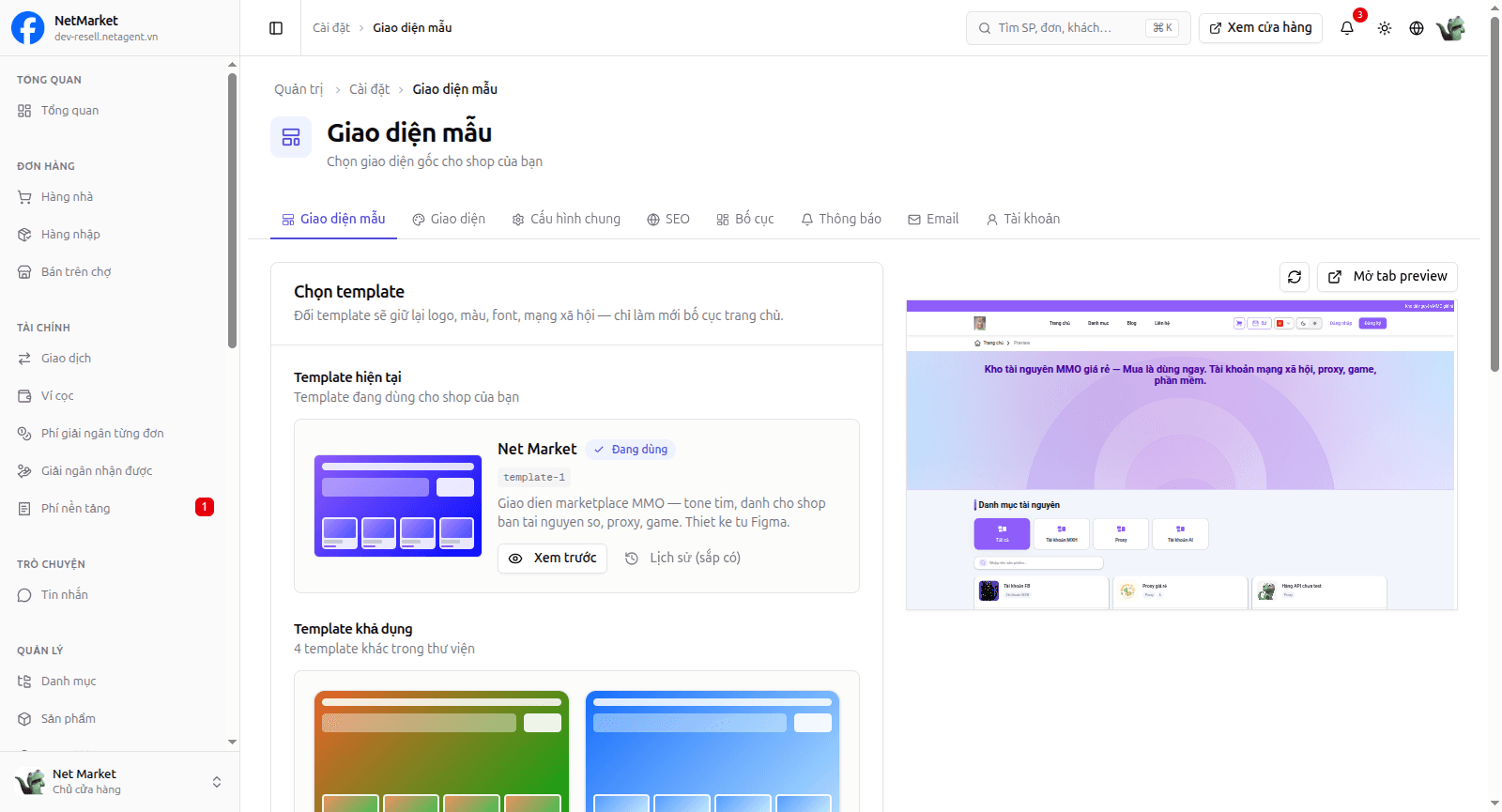Click the Template khả dụng heading
Screen dimensions: 1502x812
pyautogui.click(x=353, y=629)
